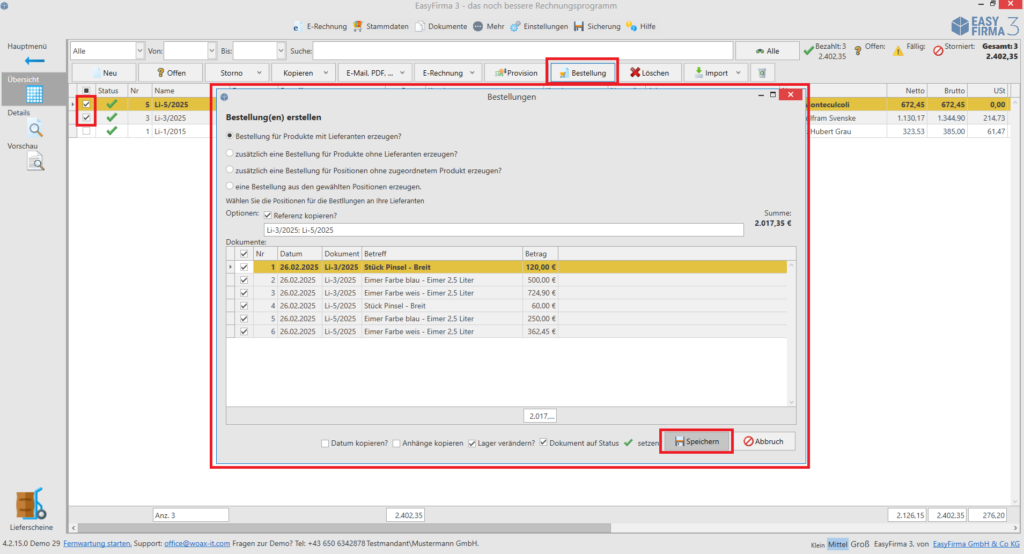
Task: Expand the E-Rechnung toolbar dropdown arrow
Action: [x=472, y=73]
